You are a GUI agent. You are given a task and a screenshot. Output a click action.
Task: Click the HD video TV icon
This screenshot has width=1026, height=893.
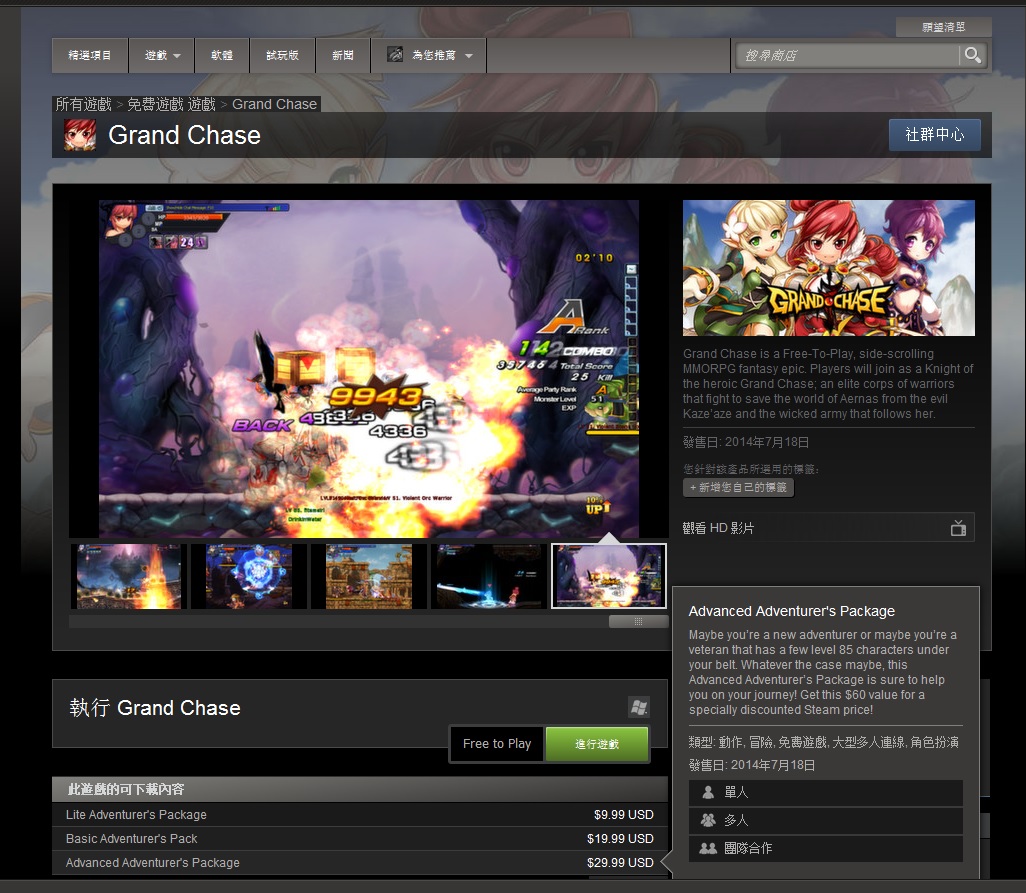(x=958, y=528)
